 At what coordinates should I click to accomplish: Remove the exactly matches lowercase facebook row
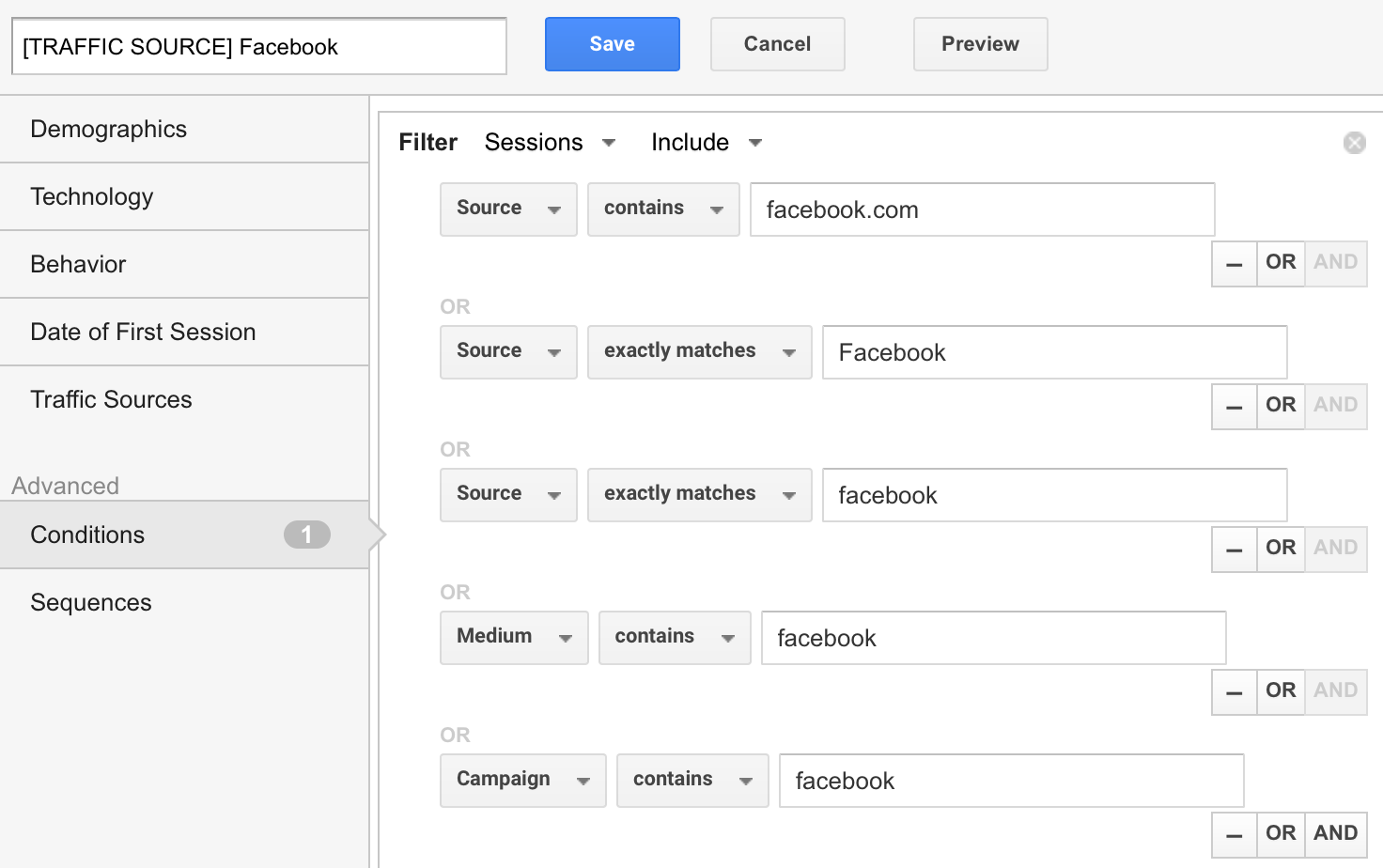(1235, 550)
